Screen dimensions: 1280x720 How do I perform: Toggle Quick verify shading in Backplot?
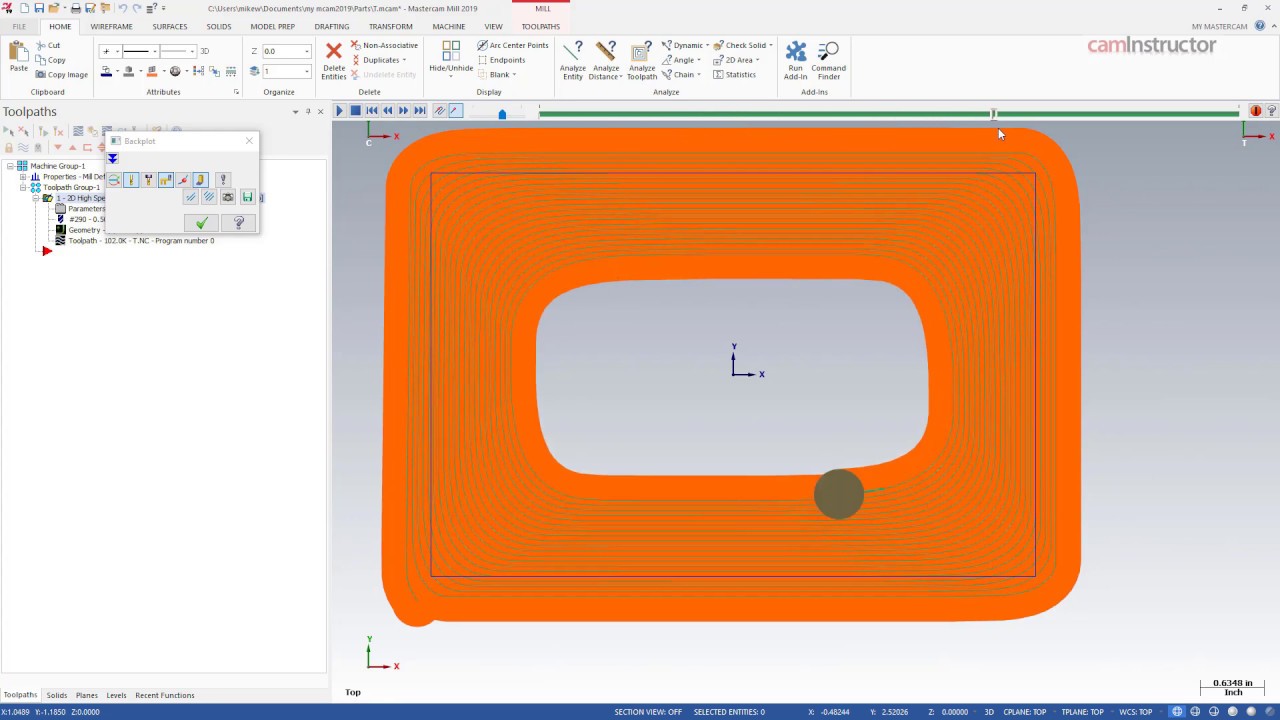pyautogui.click(x=200, y=180)
